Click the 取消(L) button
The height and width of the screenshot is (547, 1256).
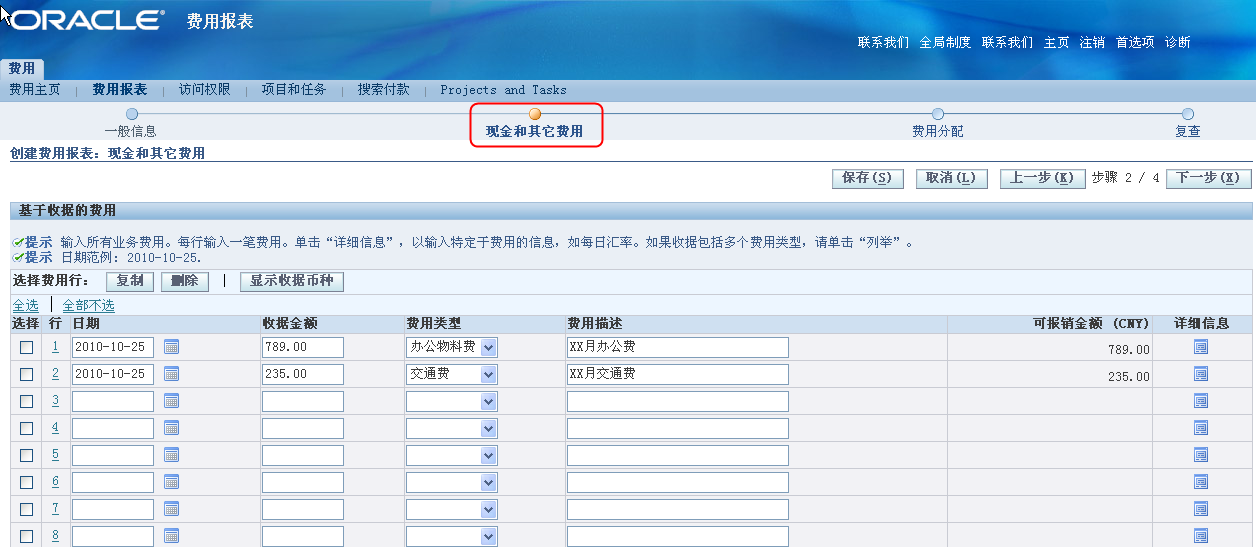coord(950,178)
